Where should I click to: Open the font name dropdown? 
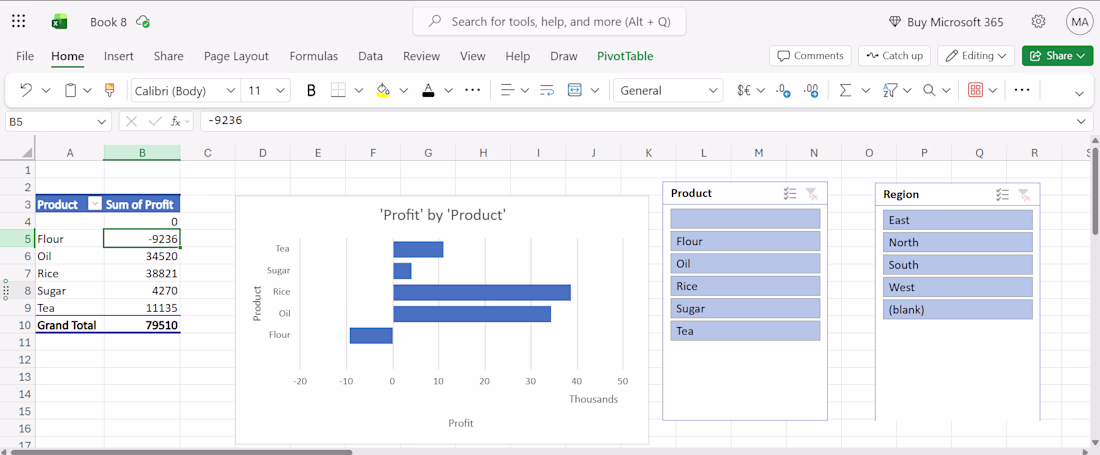tap(231, 90)
